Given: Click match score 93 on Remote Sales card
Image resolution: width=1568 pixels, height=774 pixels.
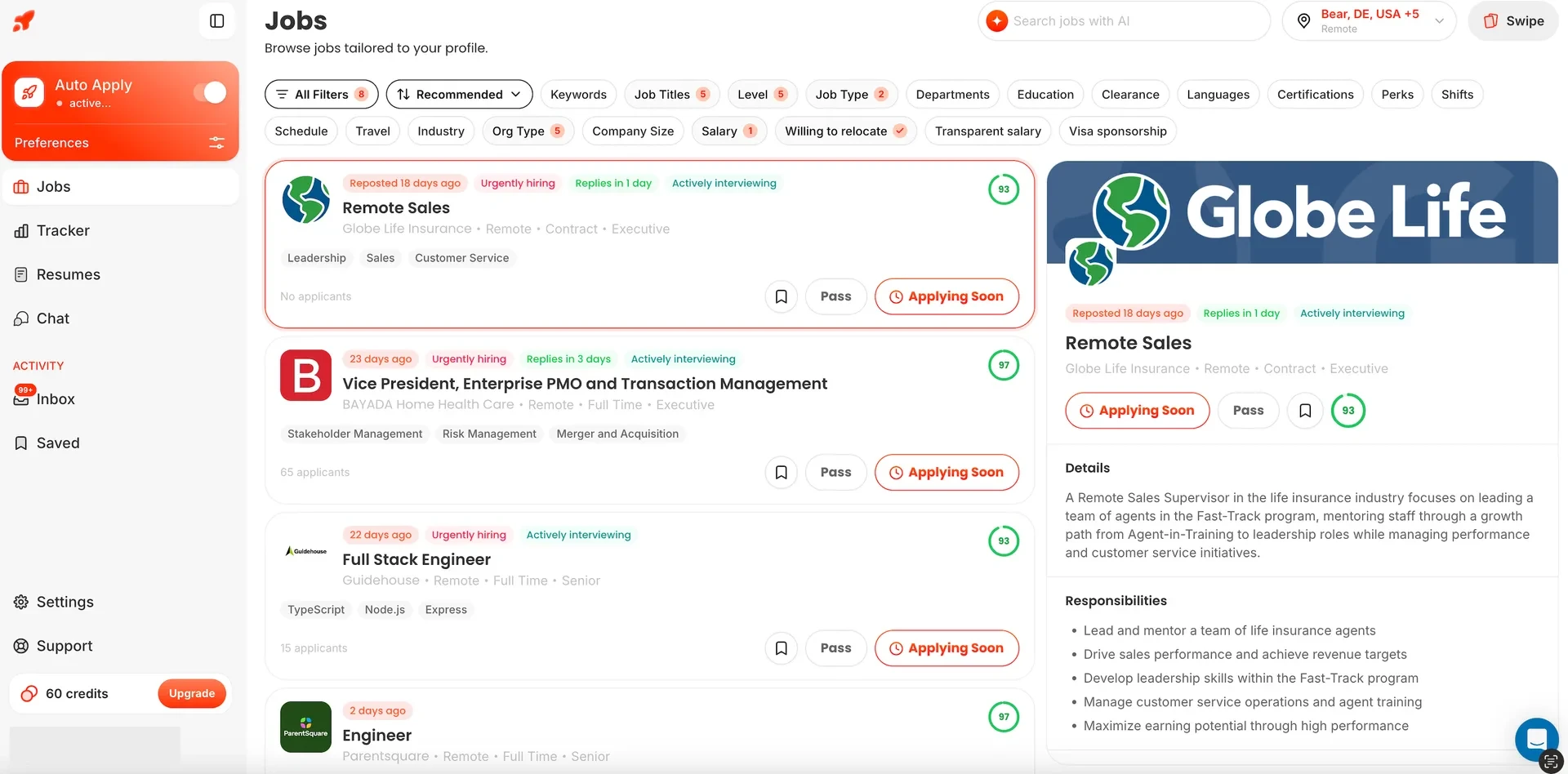Looking at the screenshot, I should click(x=1004, y=189).
